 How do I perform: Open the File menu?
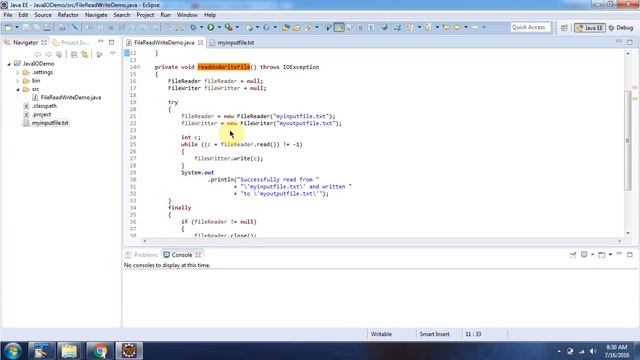[x=8, y=15]
